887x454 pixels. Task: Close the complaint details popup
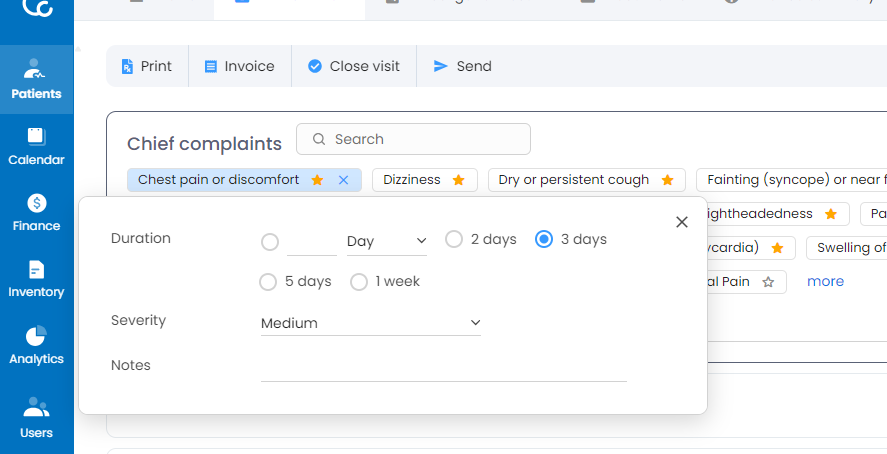click(682, 222)
